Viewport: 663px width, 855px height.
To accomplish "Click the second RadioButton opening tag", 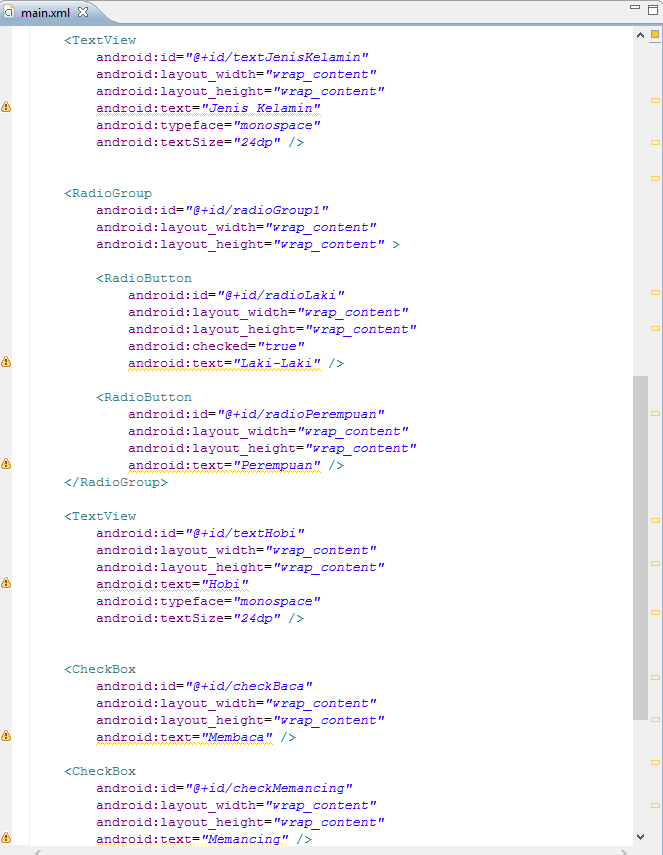I will pyautogui.click(x=144, y=397).
